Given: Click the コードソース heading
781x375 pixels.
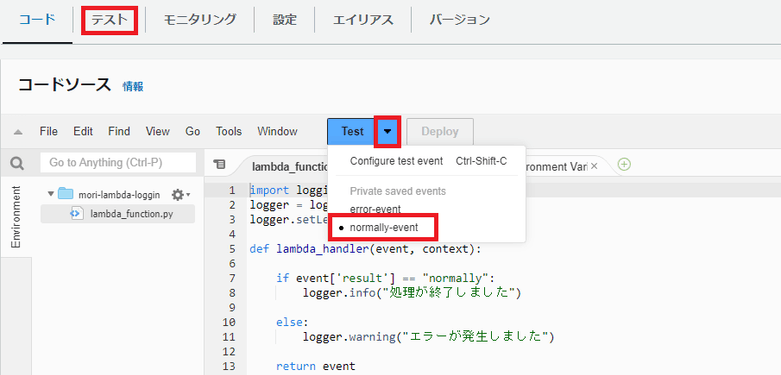Looking at the screenshot, I should [x=65, y=85].
